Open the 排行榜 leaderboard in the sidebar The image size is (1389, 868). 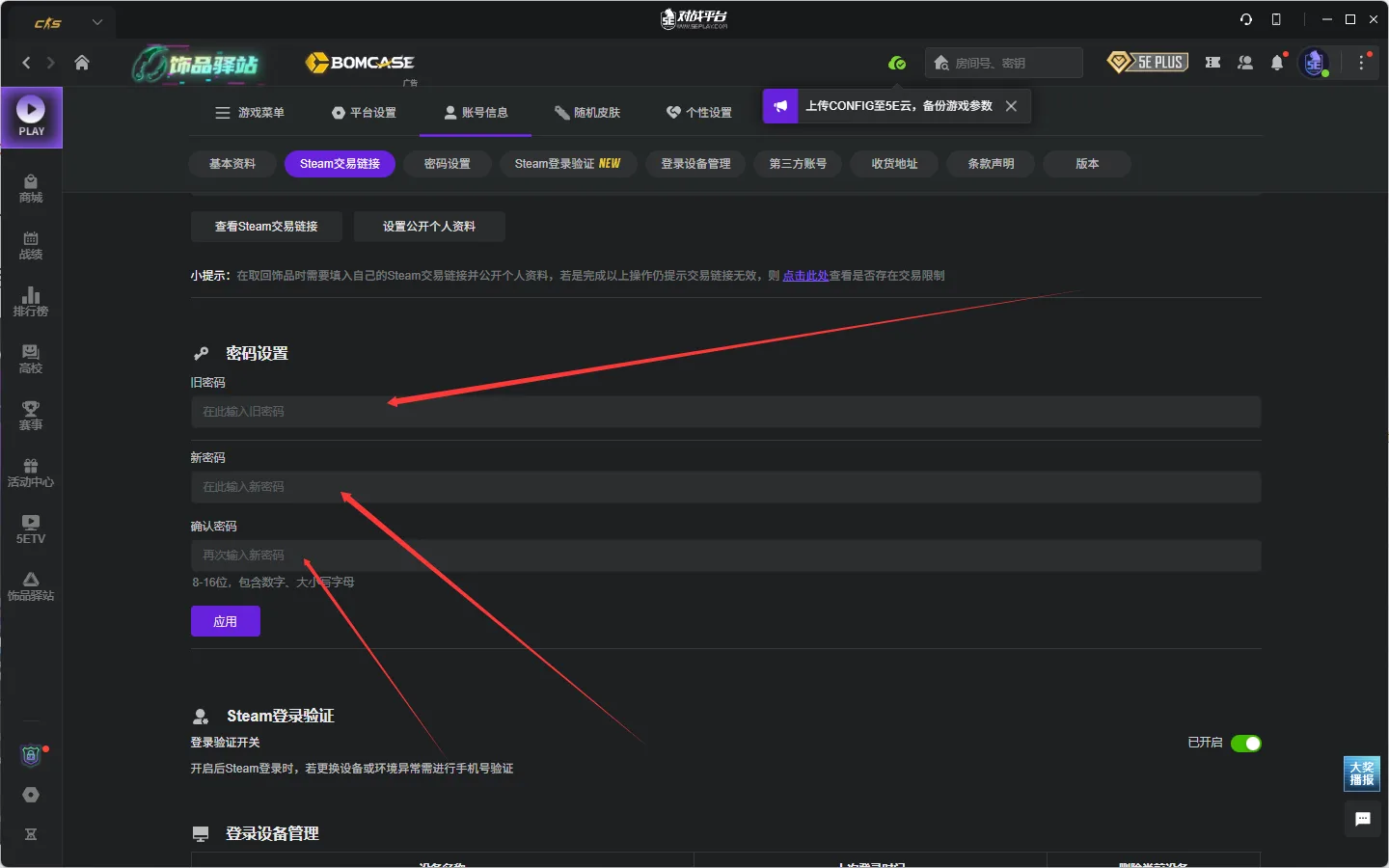pos(31,302)
